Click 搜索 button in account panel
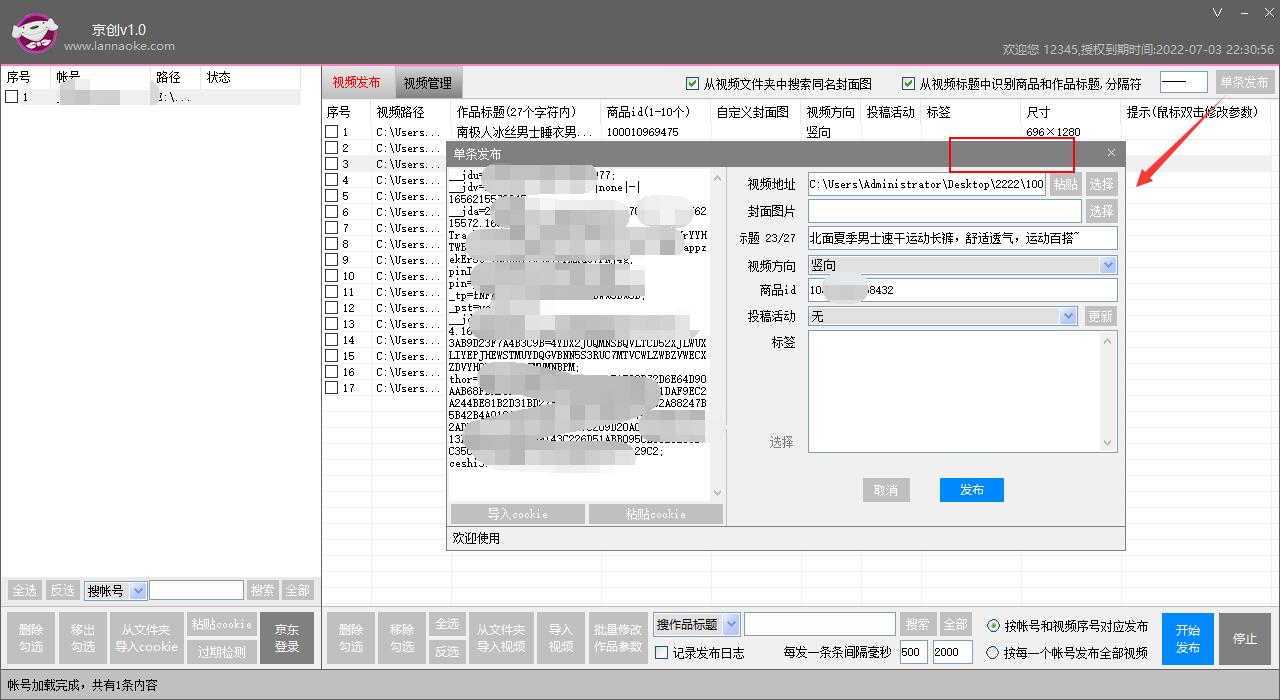The width and height of the screenshot is (1280, 700). (262, 591)
